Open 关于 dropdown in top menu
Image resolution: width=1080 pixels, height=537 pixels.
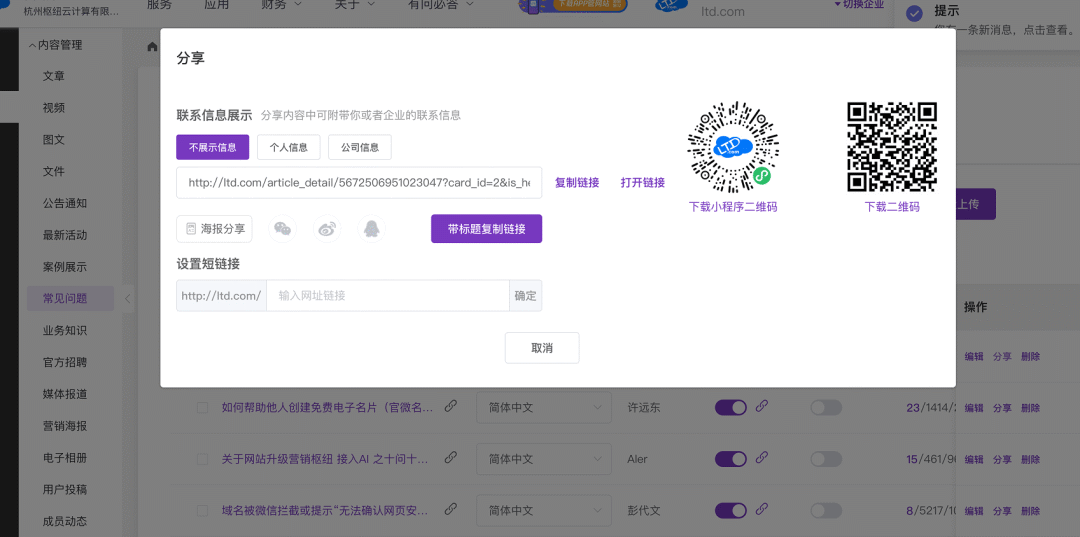point(355,4)
